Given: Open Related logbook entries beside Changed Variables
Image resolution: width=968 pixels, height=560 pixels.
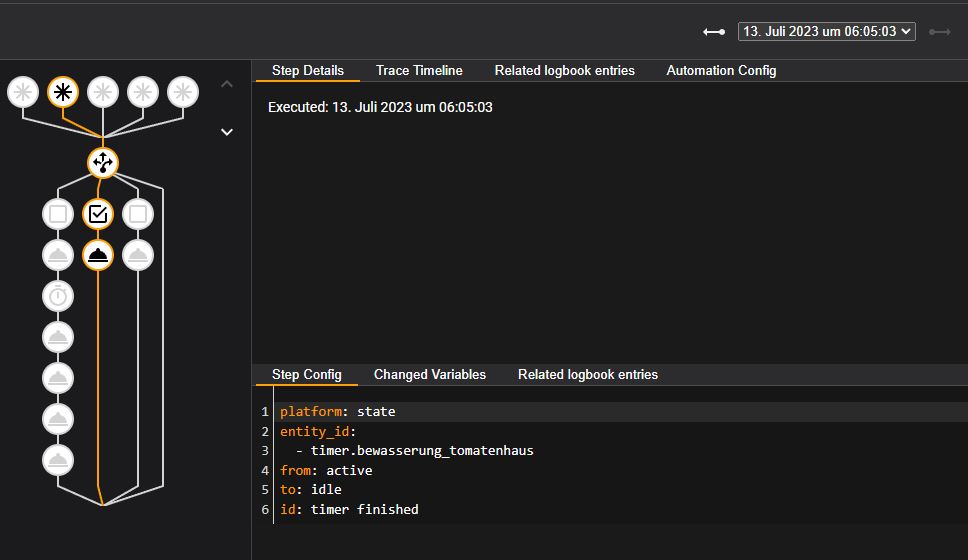Looking at the screenshot, I should click(587, 375).
